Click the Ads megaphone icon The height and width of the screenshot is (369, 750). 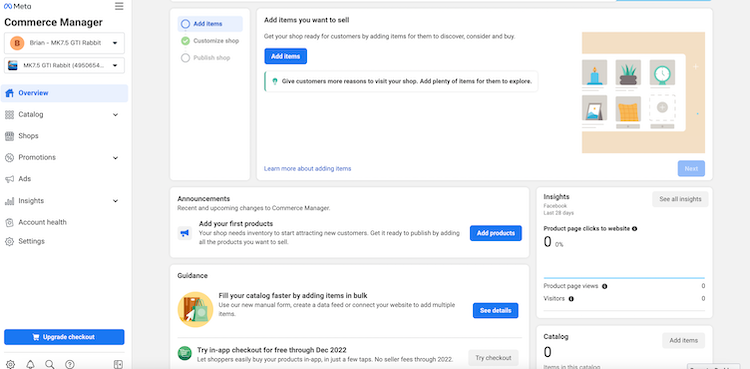pos(9,179)
